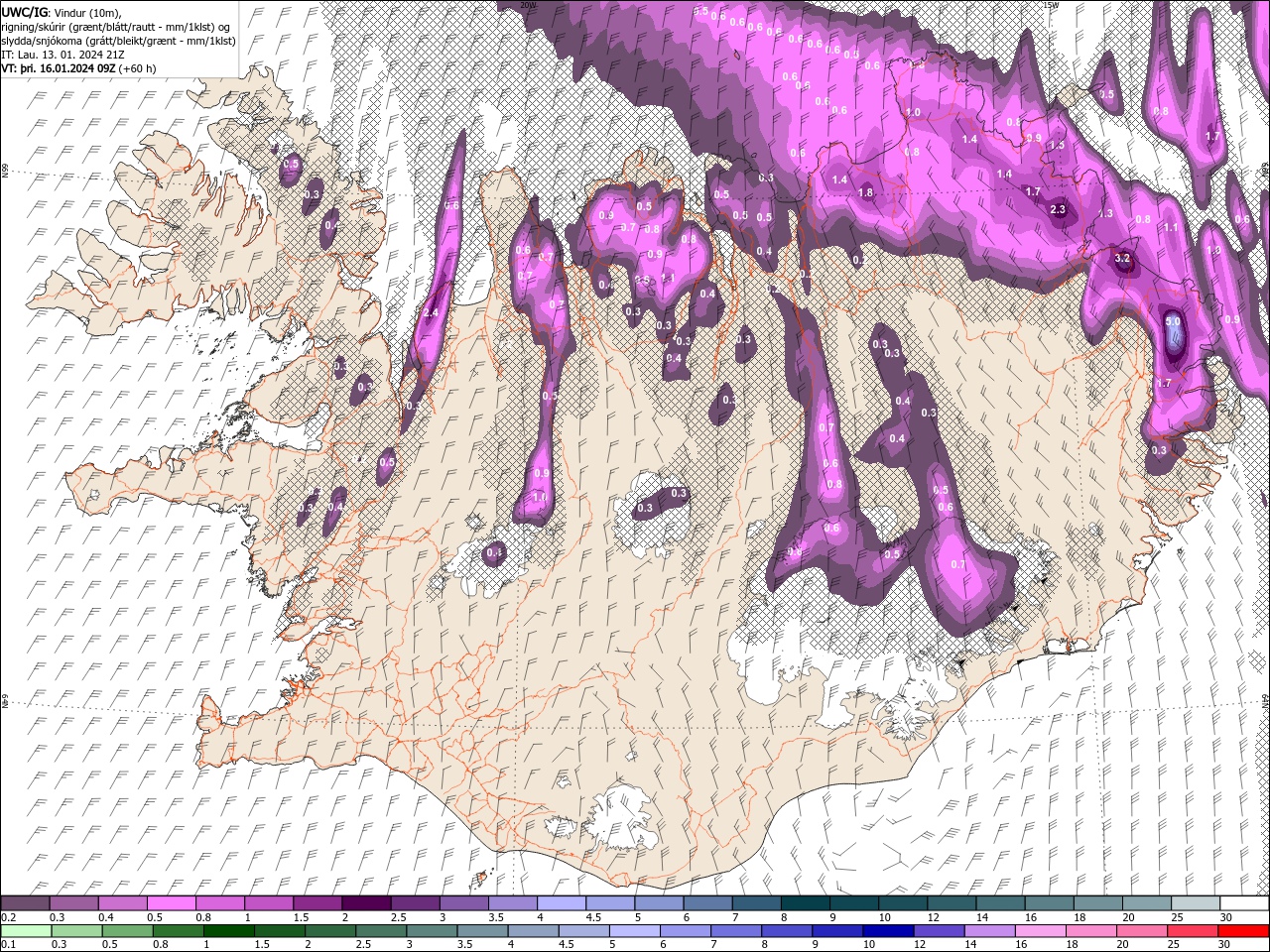The width and height of the screenshot is (1270, 952).
Task: Select the upper legend swatch starting at 12
Action: click(952, 903)
